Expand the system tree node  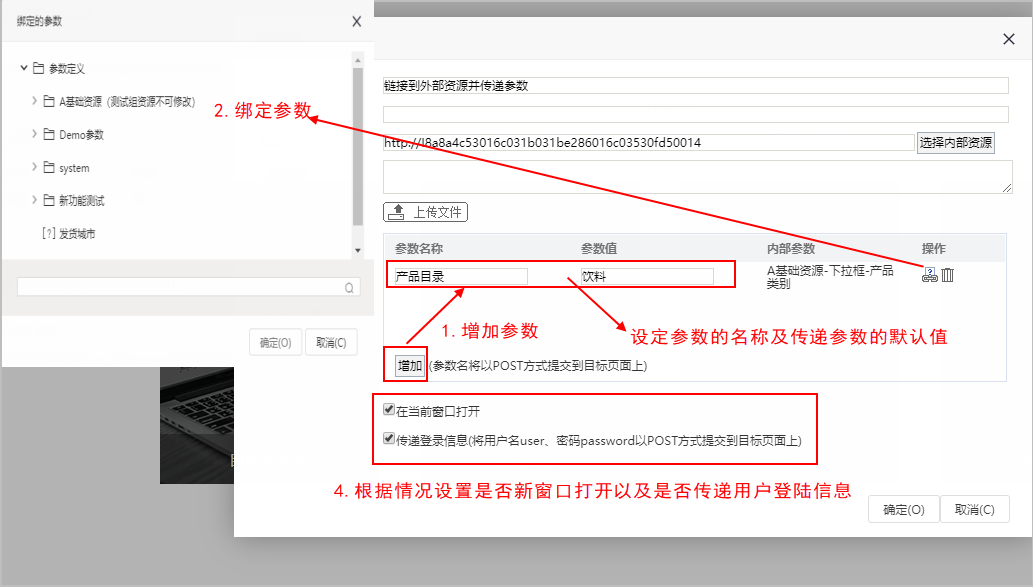coord(34,167)
